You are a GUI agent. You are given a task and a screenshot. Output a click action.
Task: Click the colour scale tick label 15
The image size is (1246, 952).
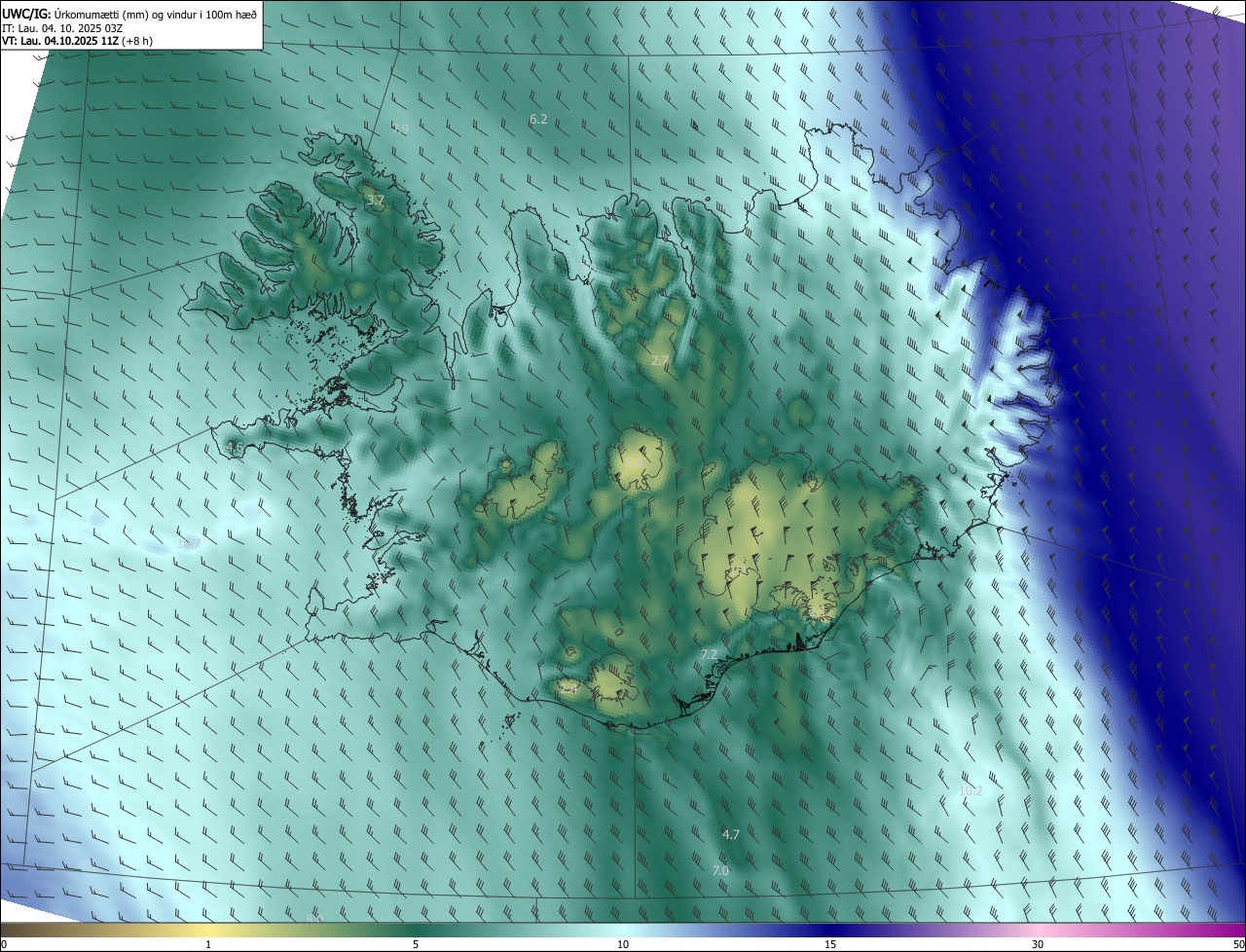pyautogui.click(x=830, y=944)
